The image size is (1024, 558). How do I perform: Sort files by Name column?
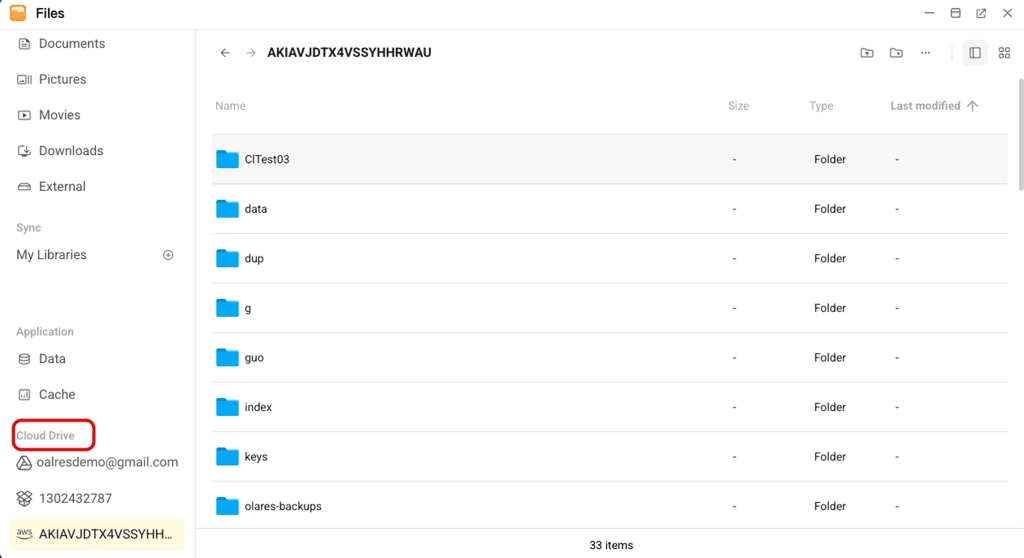(230, 106)
